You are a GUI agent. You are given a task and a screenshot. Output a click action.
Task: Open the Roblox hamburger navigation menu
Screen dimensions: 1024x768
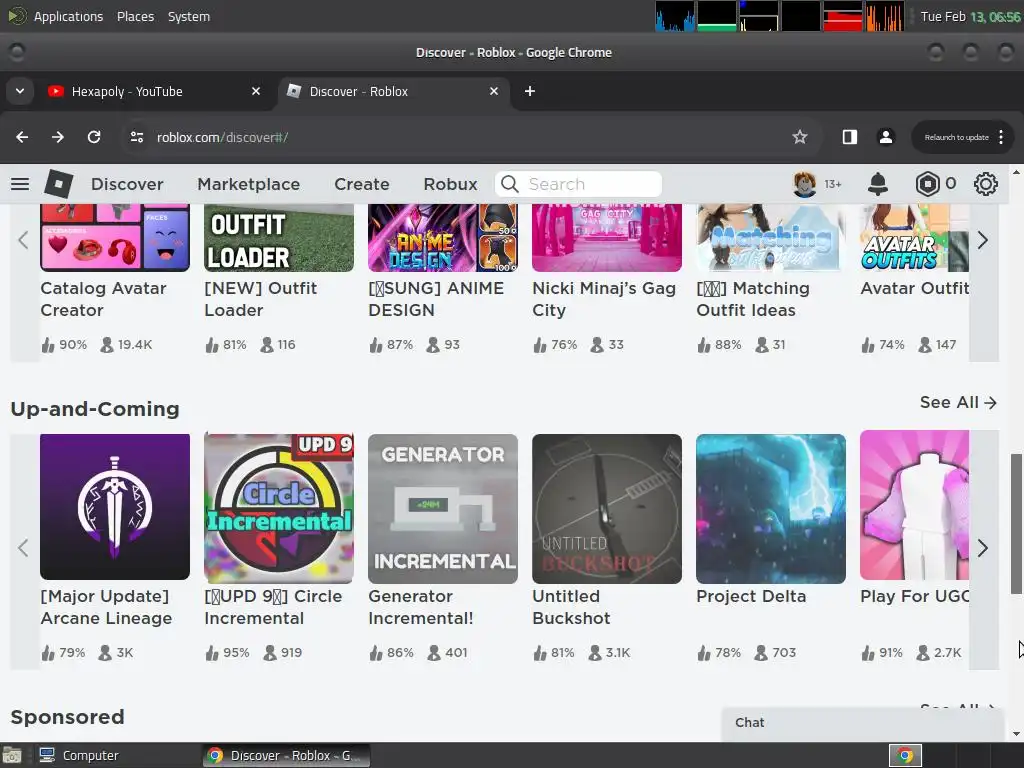[20, 184]
